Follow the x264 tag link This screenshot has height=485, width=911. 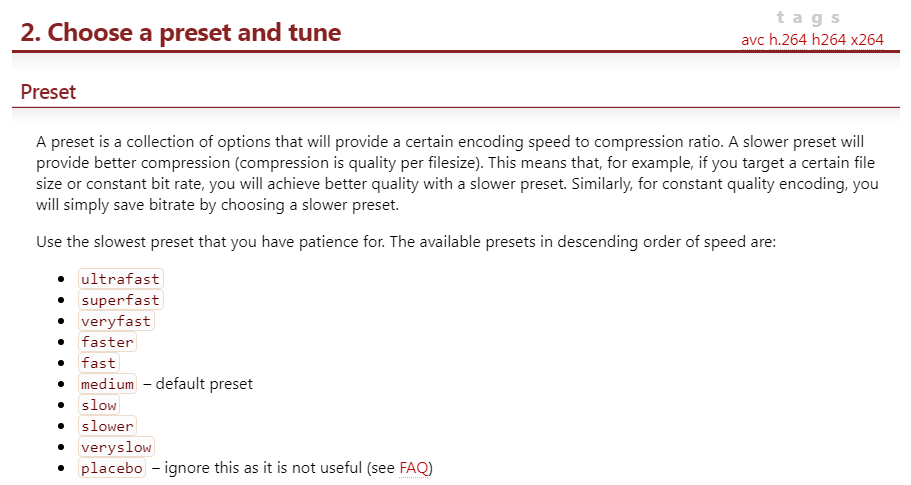coord(868,40)
